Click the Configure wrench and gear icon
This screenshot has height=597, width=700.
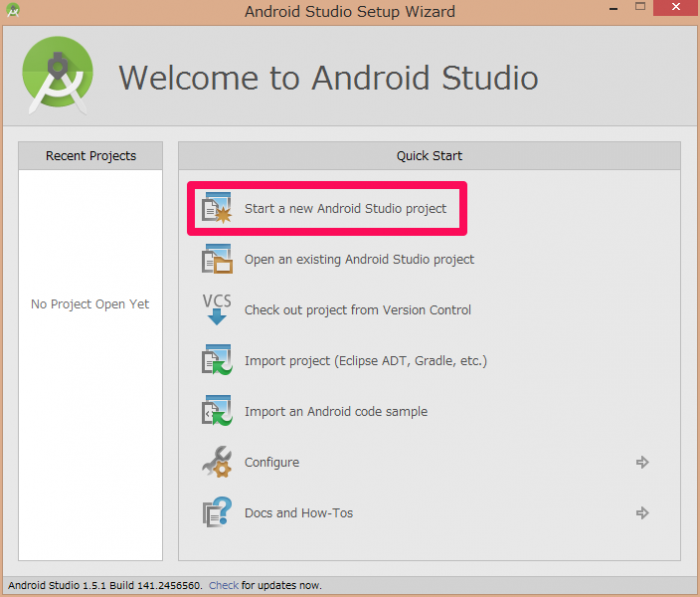(x=217, y=462)
